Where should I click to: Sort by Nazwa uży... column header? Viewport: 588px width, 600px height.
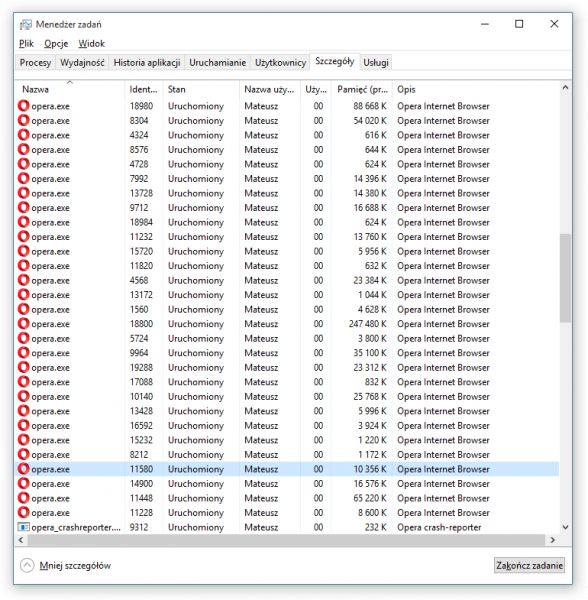pyautogui.click(x=270, y=89)
